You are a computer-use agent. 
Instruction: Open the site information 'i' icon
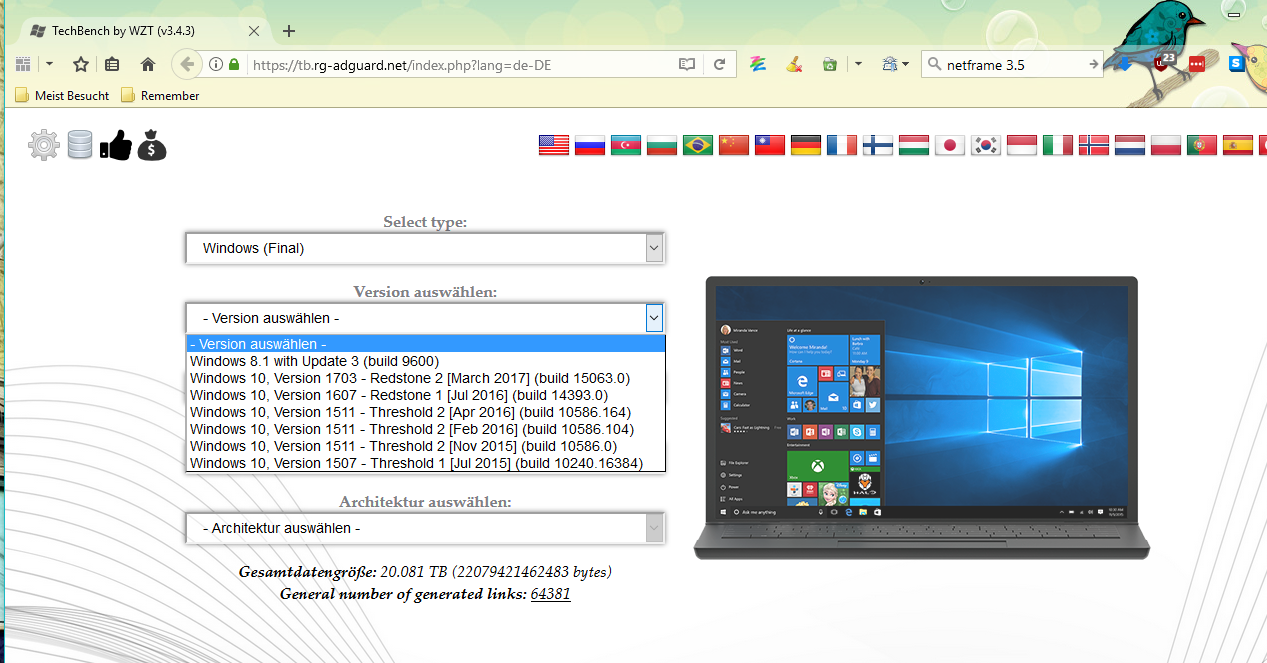point(216,64)
